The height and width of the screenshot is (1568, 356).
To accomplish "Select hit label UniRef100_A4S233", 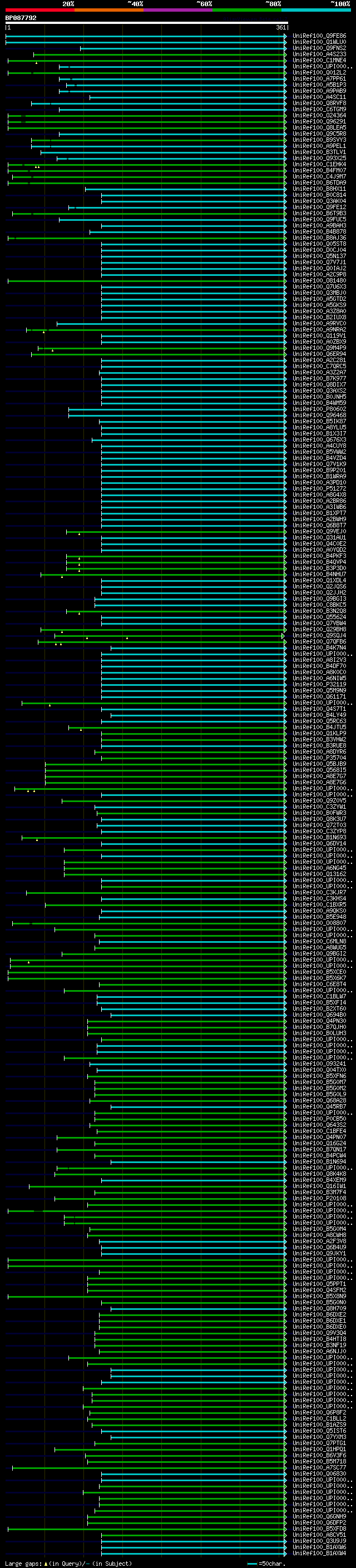I will pyautogui.click(x=319, y=54).
